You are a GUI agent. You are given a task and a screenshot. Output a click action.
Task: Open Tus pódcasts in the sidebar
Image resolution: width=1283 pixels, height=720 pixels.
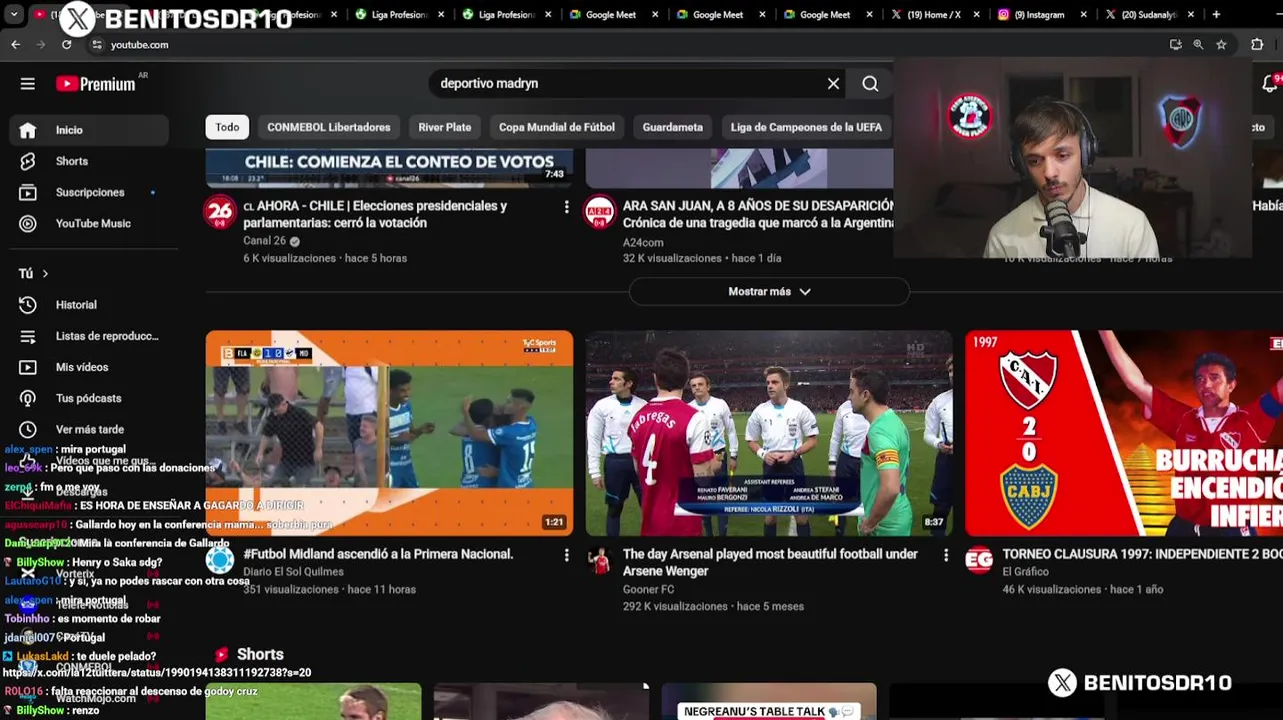89,398
